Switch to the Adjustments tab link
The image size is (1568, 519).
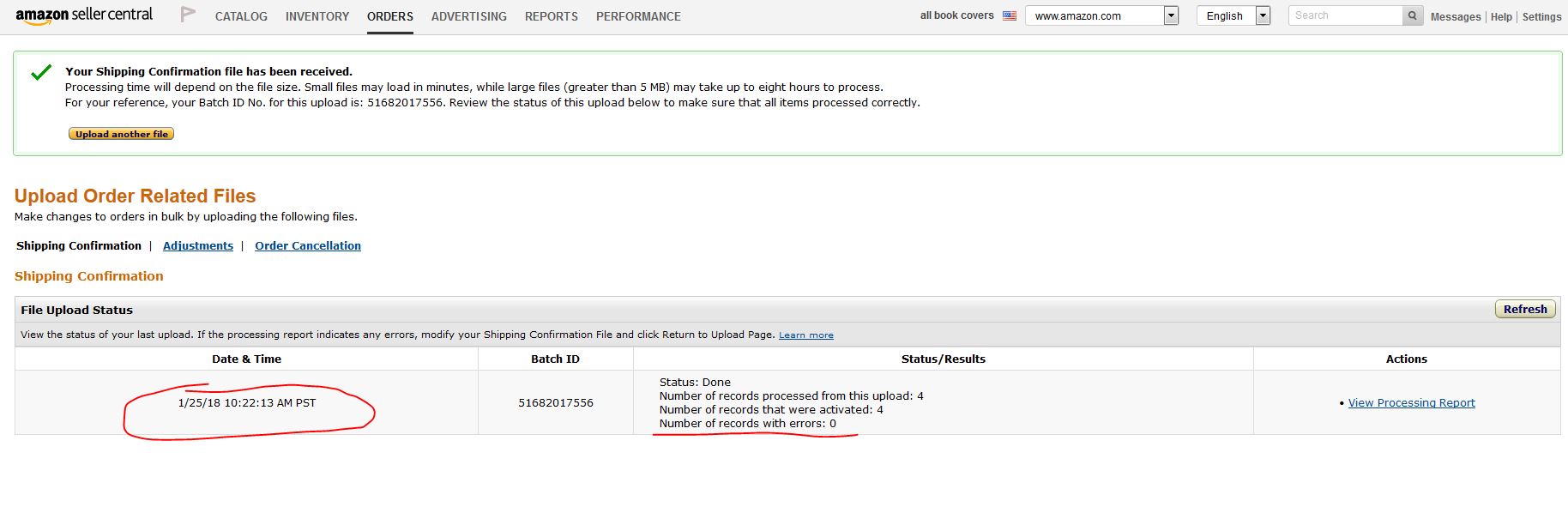pos(198,245)
